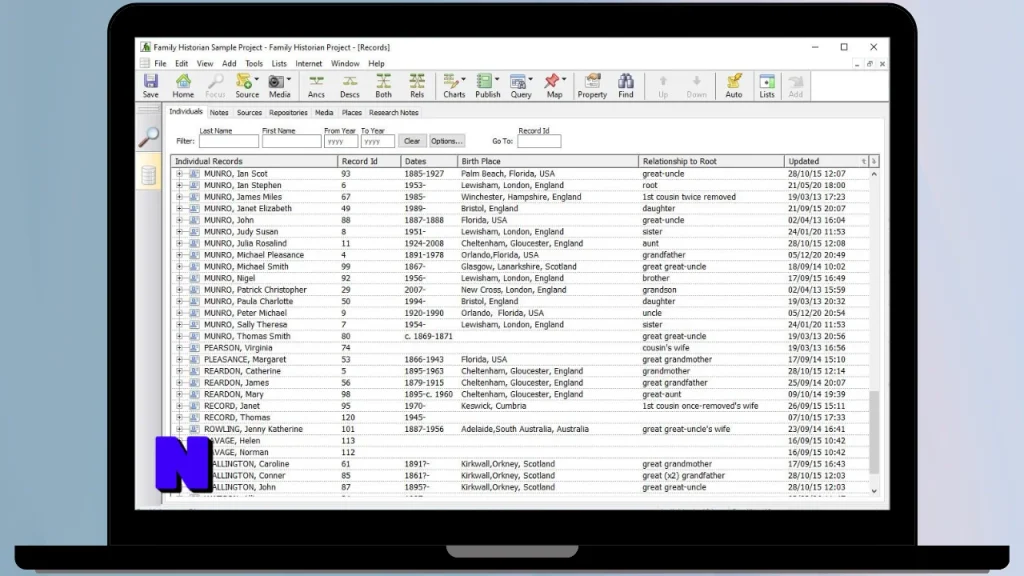Image resolution: width=1024 pixels, height=576 pixels.
Task: Go to Home view icon
Action: coord(183,86)
